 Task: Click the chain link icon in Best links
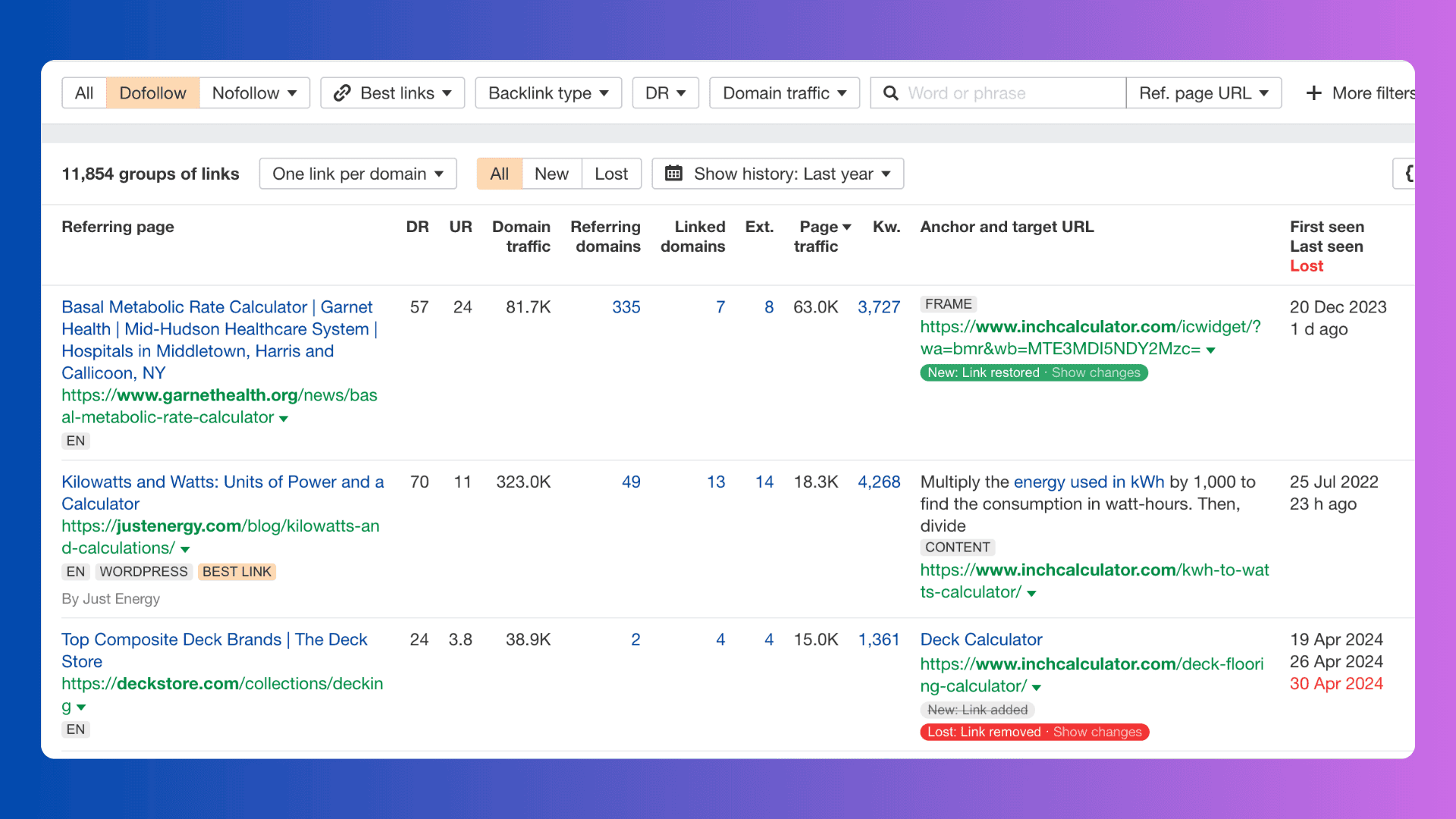tap(342, 93)
